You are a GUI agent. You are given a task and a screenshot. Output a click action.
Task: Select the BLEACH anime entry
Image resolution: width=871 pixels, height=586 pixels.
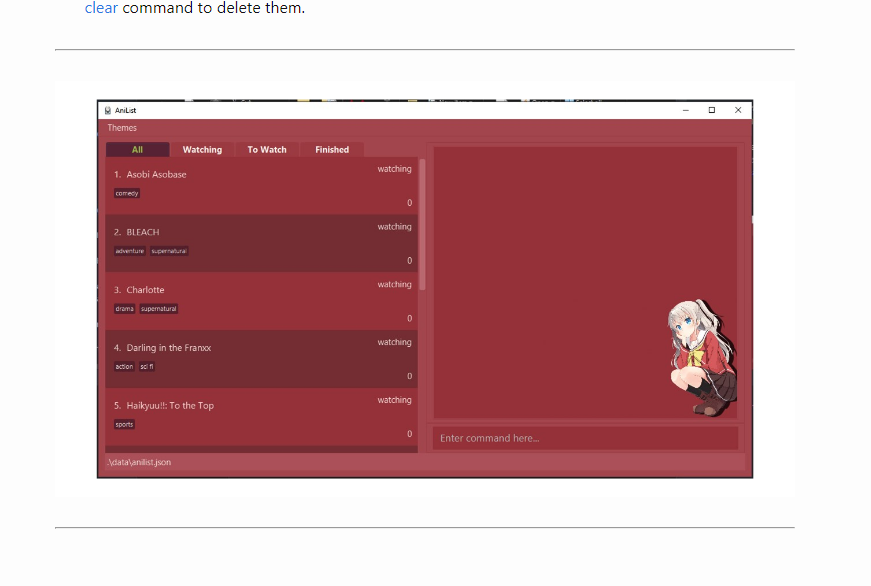coord(261,243)
